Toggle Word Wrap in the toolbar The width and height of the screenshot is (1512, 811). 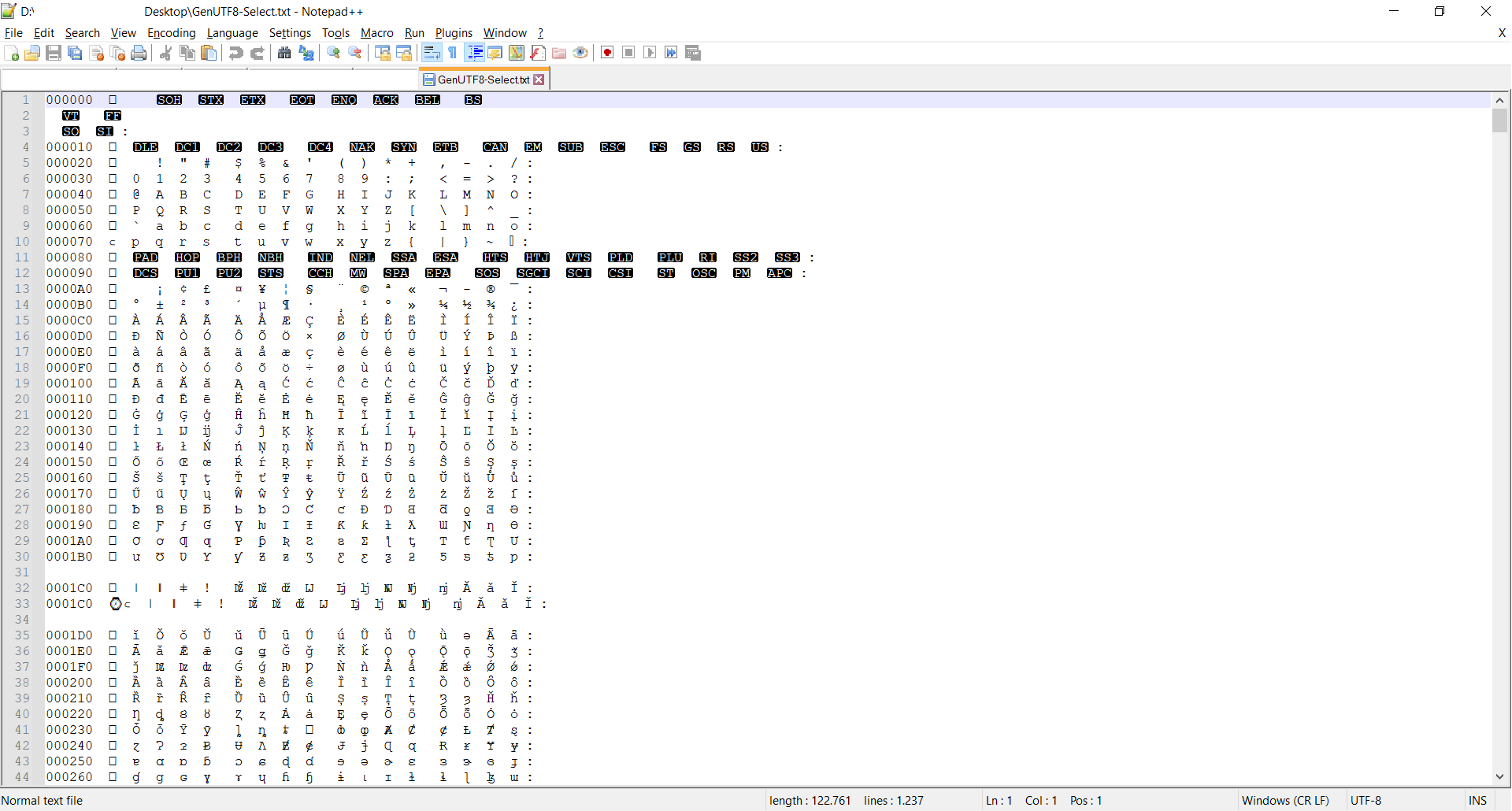click(x=431, y=53)
